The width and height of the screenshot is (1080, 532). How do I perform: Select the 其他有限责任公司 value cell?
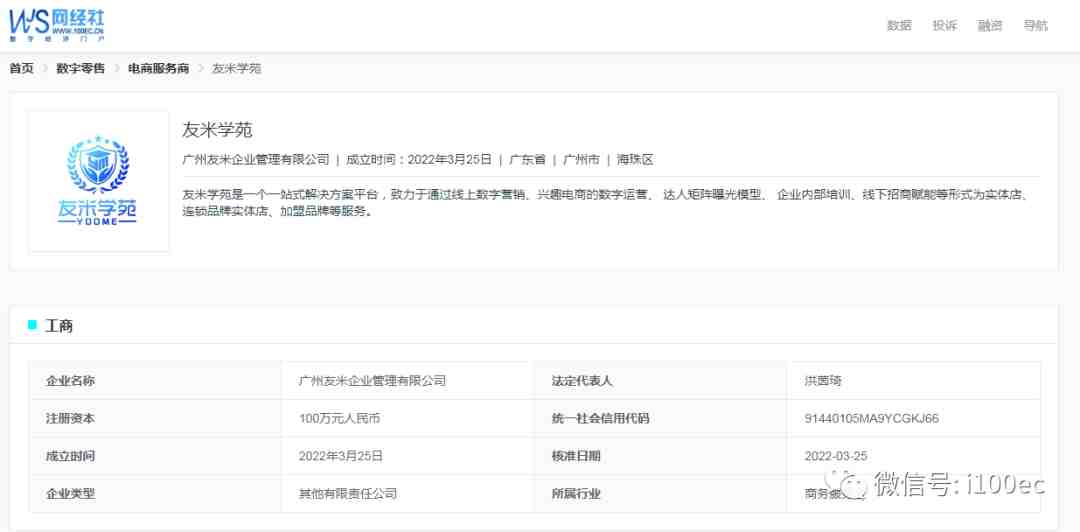pyautogui.click(x=408, y=494)
